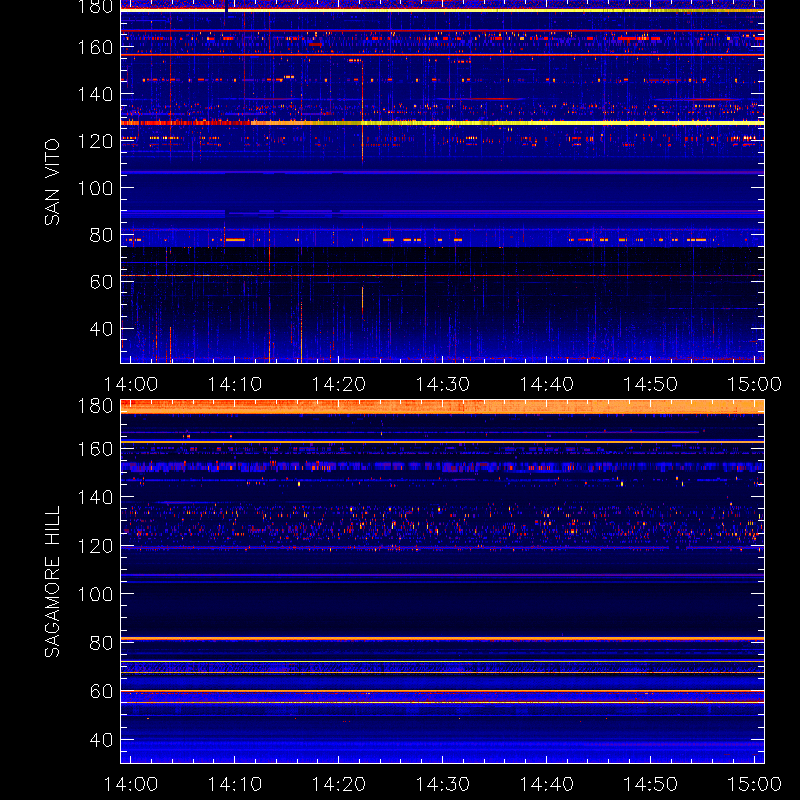Click the 14:50 label under Sagamore Hill plot

pyautogui.click(x=651, y=784)
